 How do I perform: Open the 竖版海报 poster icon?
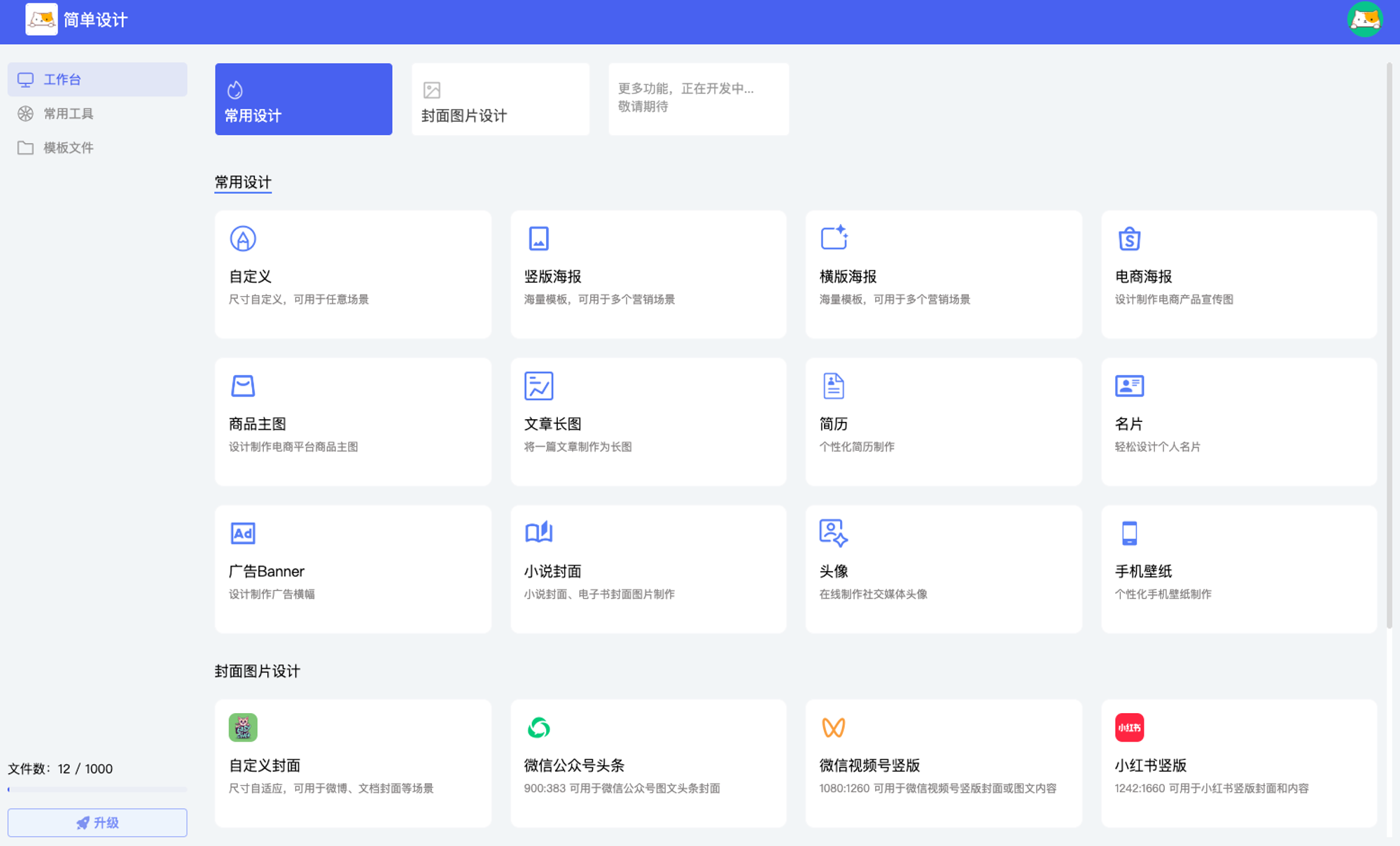point(538,239)
